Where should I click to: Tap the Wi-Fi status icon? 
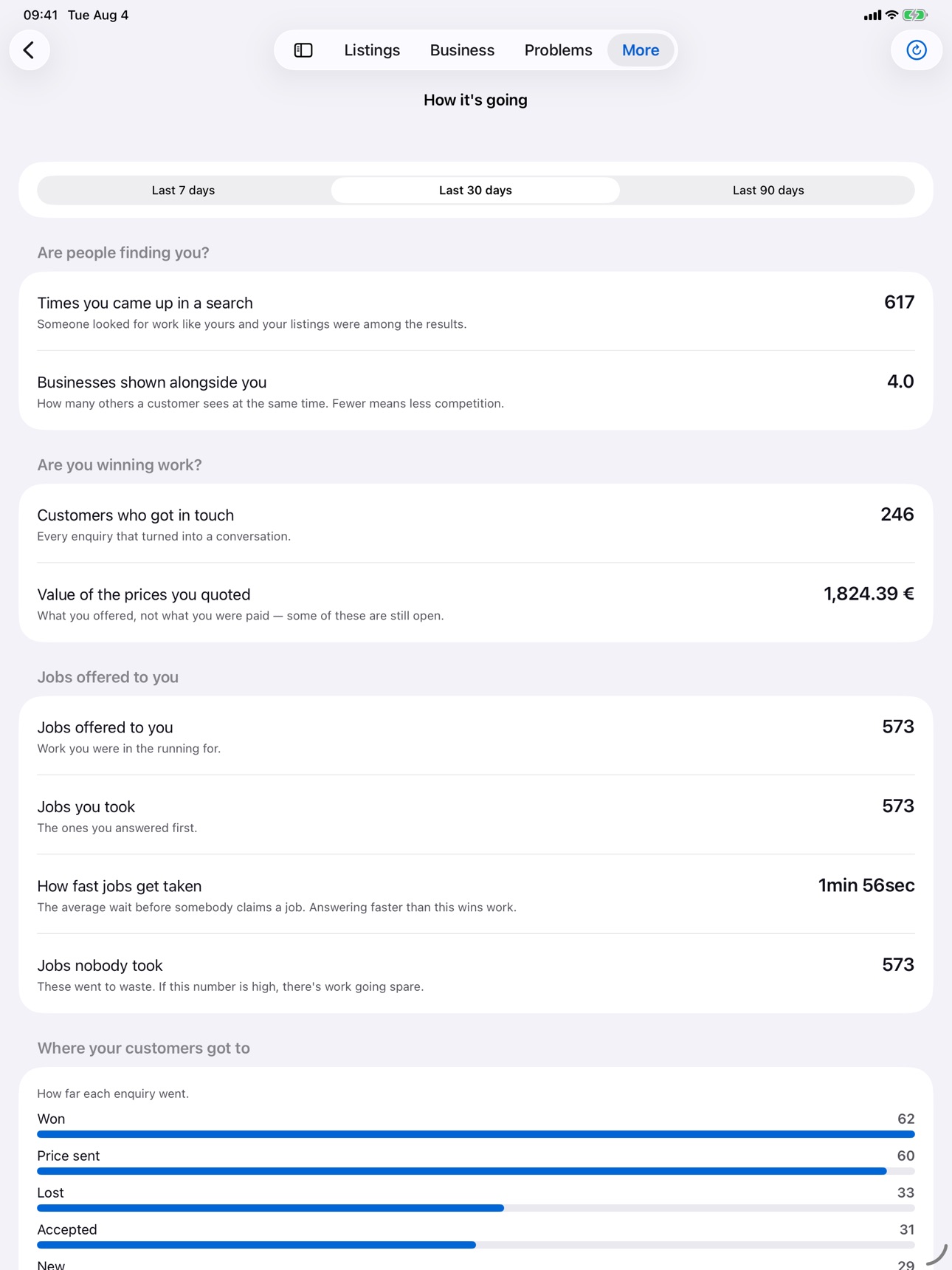click(x=891, y=15)
